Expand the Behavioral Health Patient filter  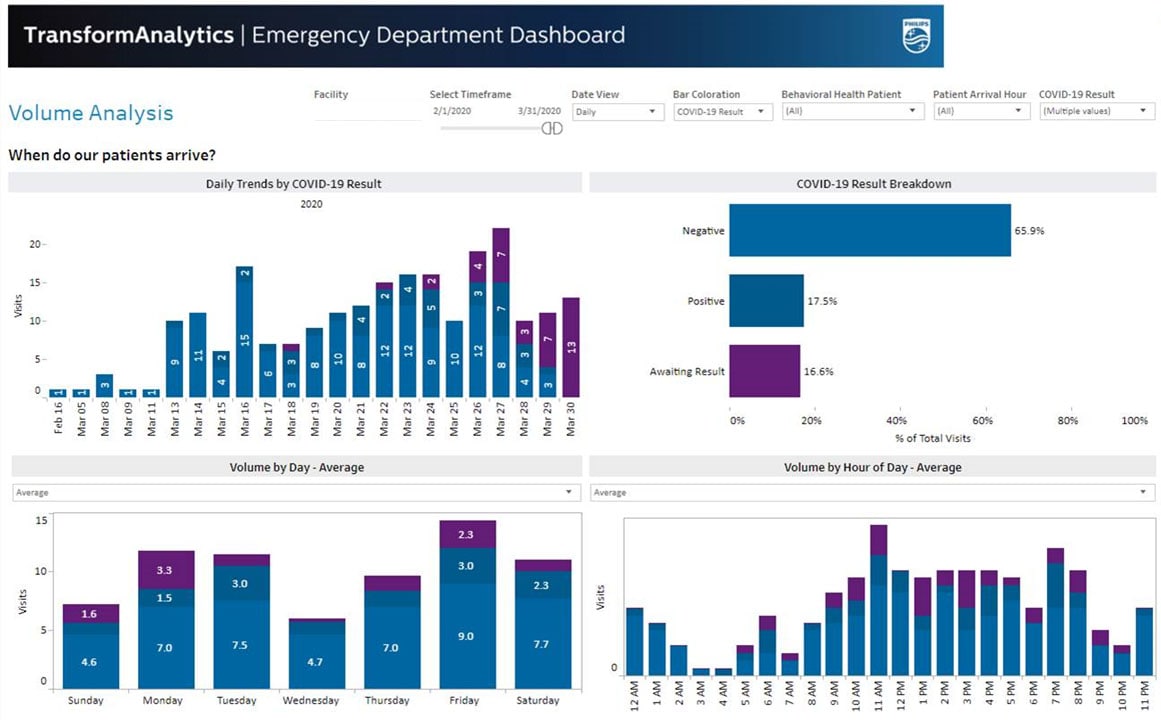click(x=852, y=113)
